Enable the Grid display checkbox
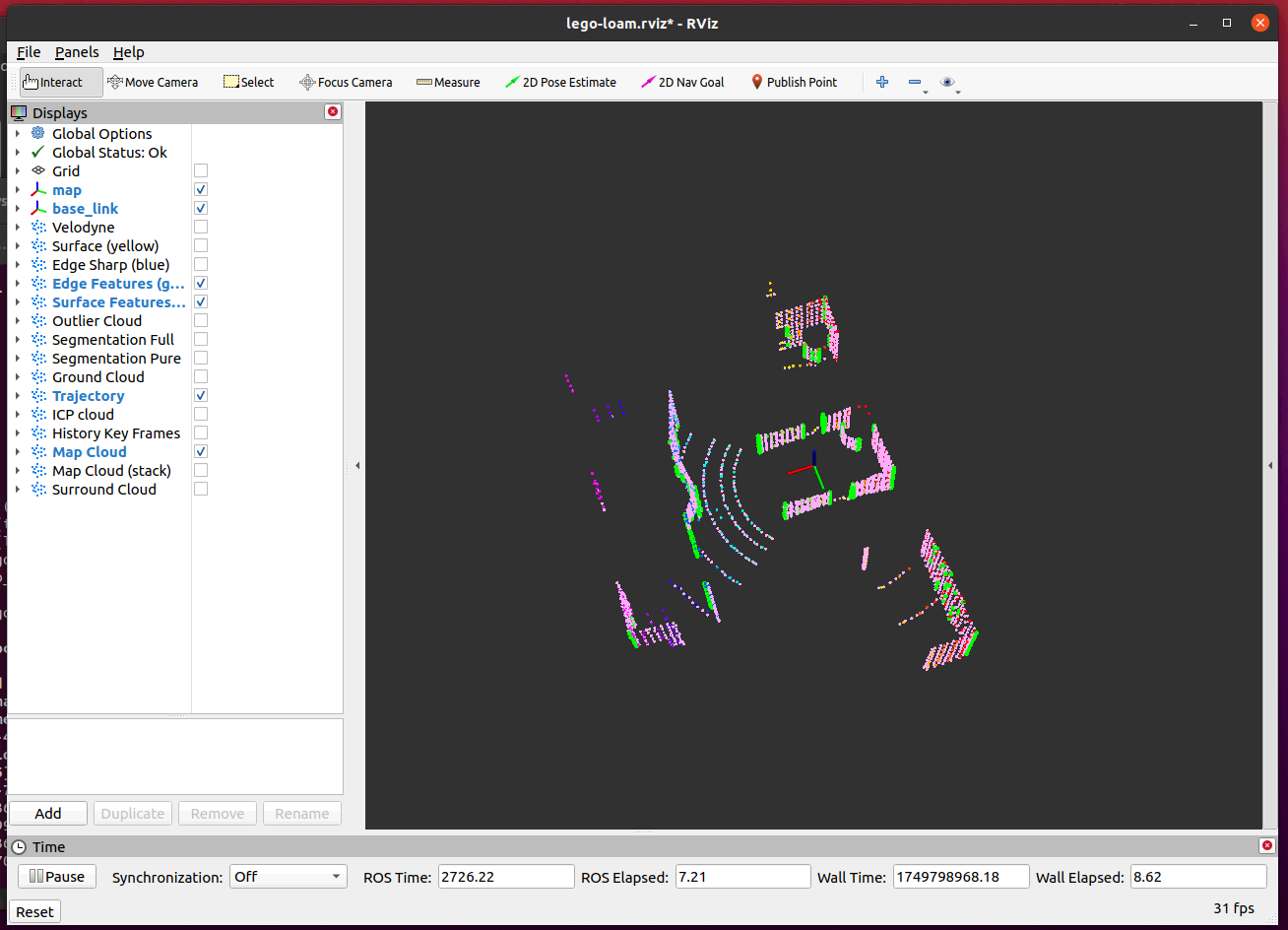The width and height of the screenshot is (1288, 930). point(201,170)
